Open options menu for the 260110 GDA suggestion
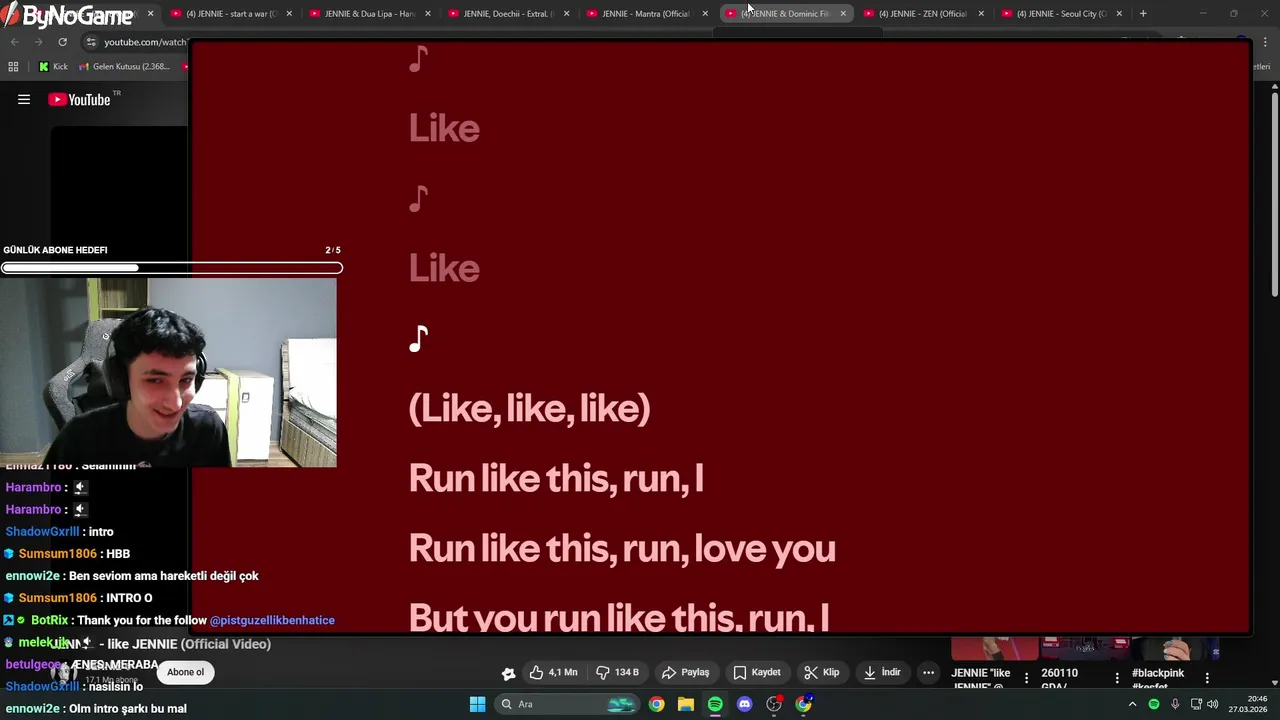 pyautogui.click(x=1117, y=678)
